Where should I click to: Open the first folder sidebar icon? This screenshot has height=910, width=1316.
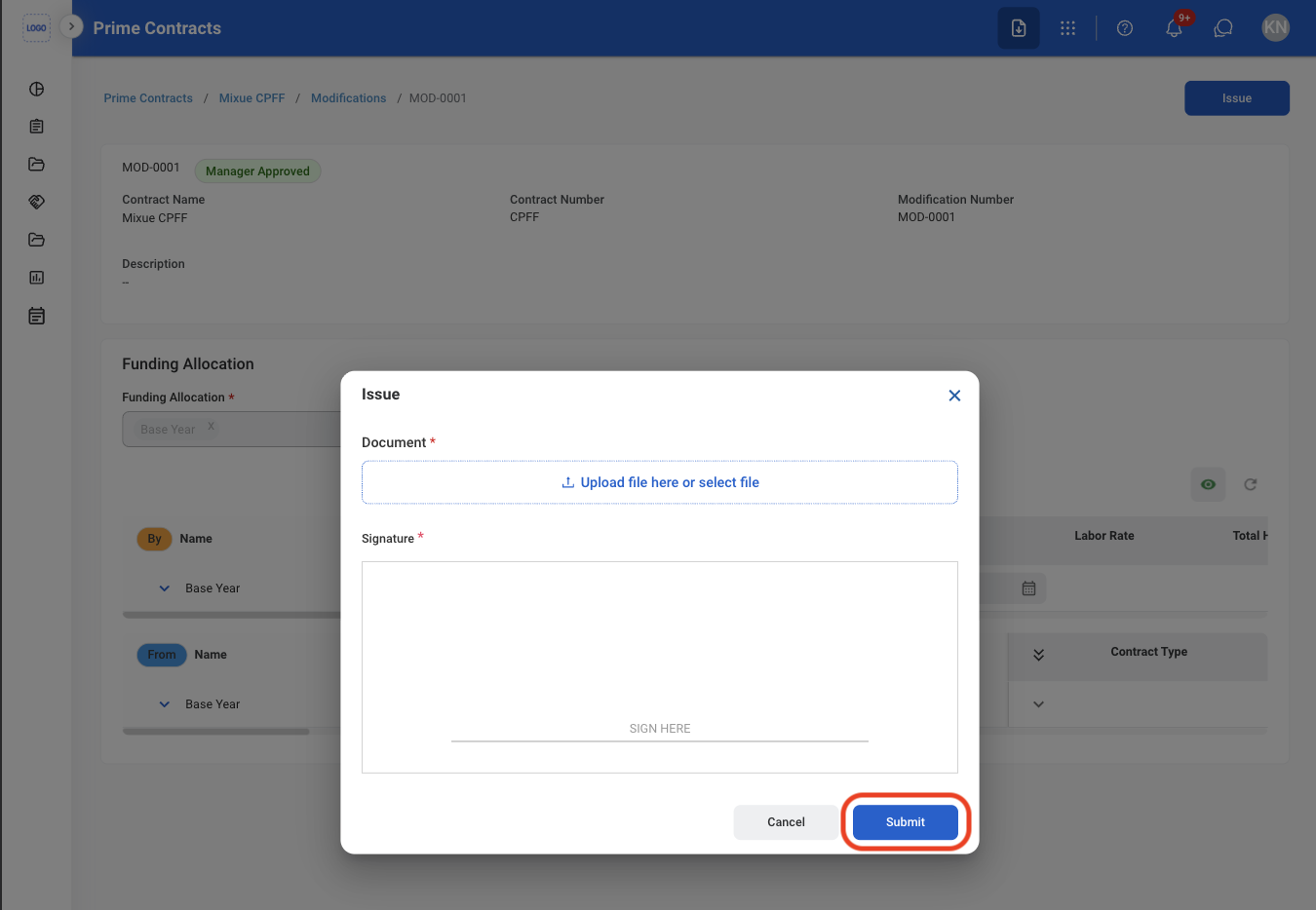pyautogui.click(x=37, y=164)
